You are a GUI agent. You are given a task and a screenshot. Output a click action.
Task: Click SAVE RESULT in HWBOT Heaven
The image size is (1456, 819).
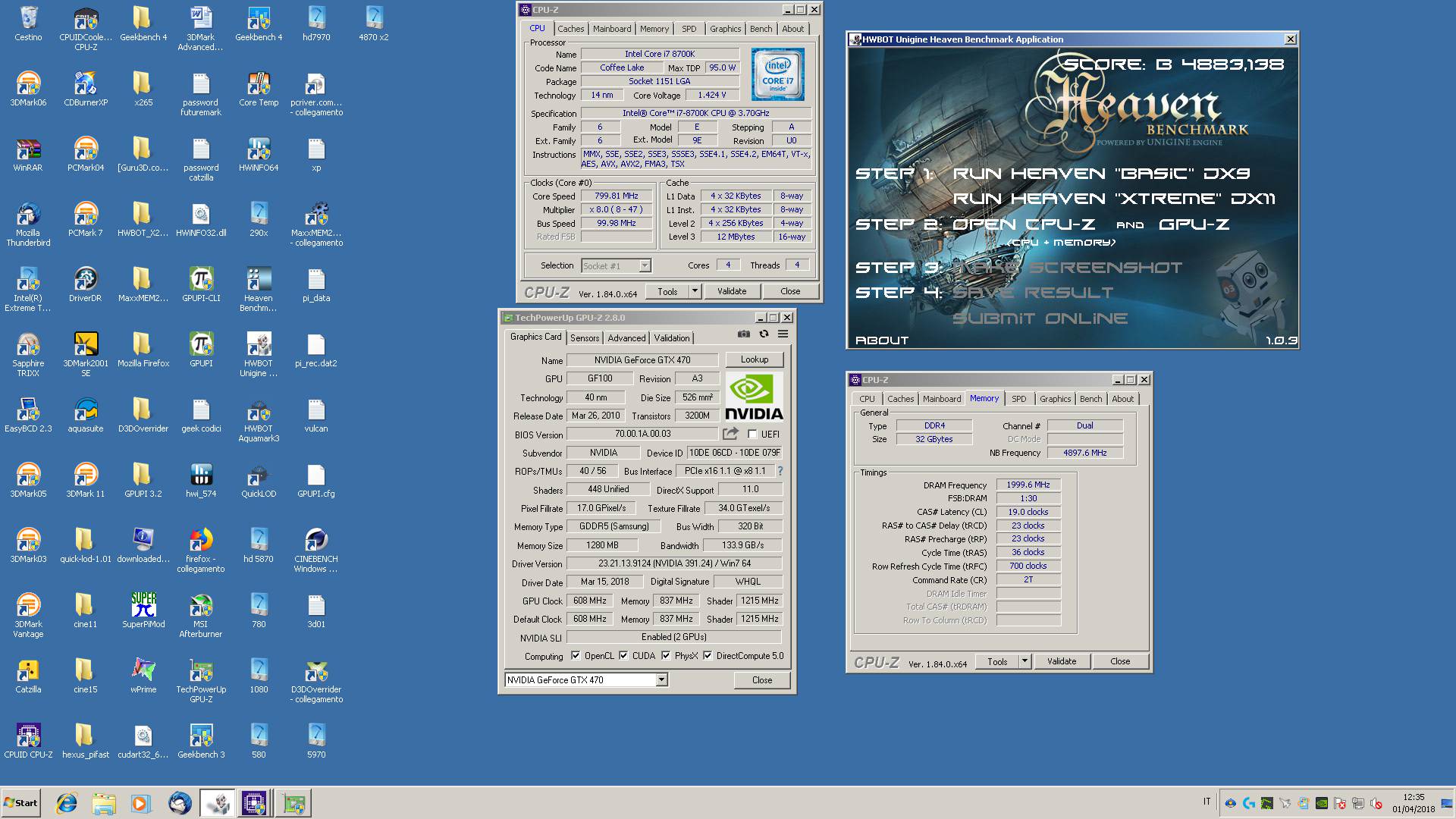[x=1033, y=293]
